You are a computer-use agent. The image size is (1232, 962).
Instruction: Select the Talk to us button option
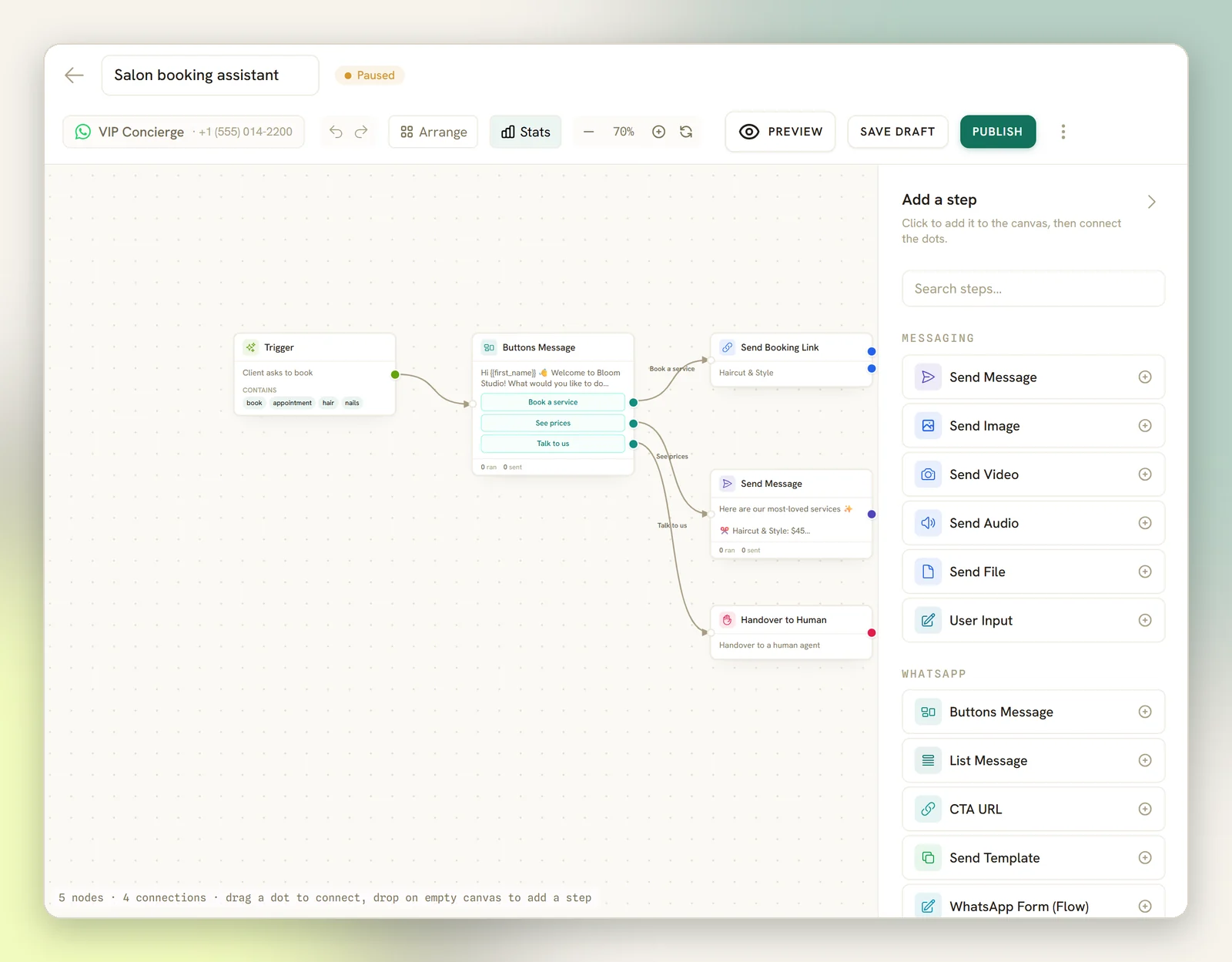pyautogui.click(x=553, y=444)
